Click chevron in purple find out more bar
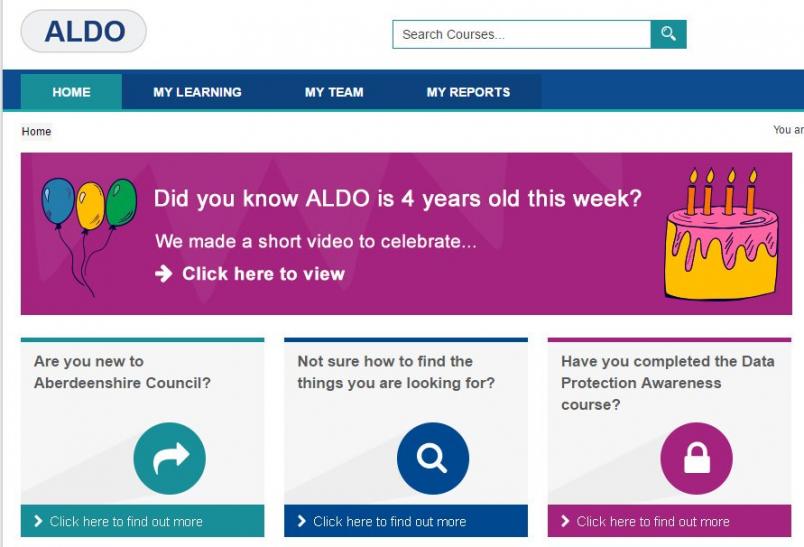804x547 pixels. (x=565, y=521)
